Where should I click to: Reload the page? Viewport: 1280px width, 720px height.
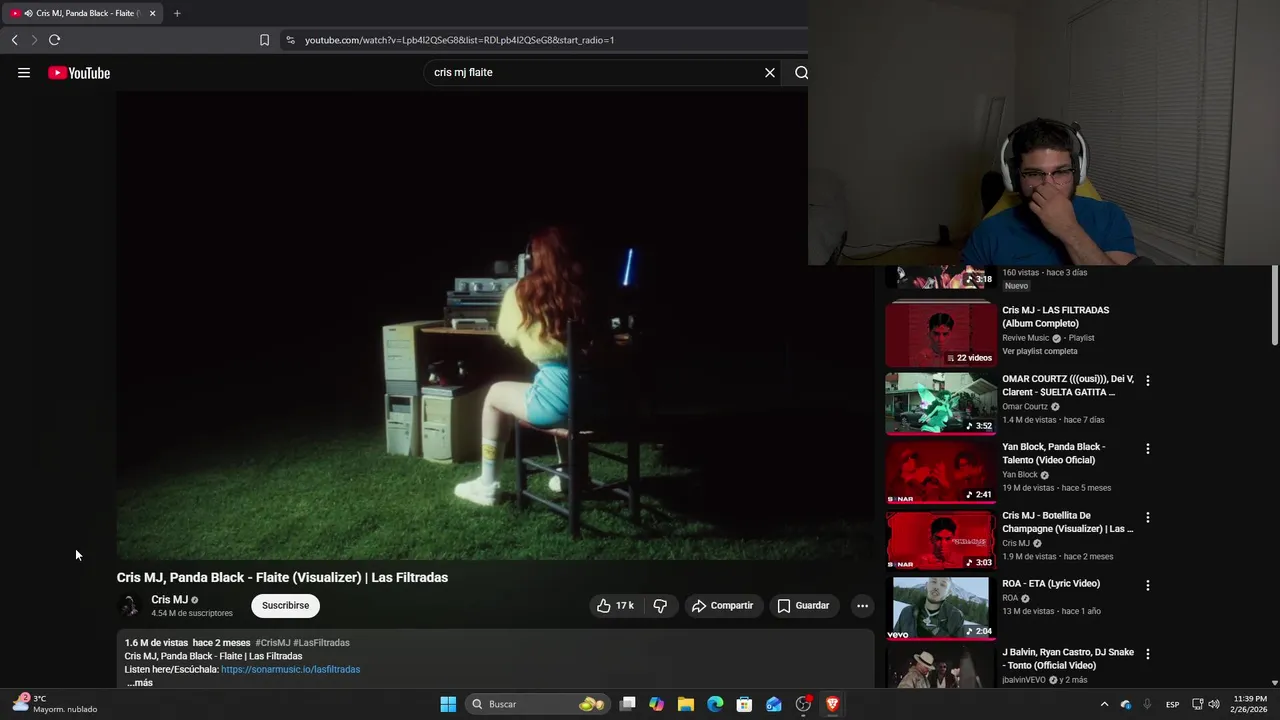(54, 40)
